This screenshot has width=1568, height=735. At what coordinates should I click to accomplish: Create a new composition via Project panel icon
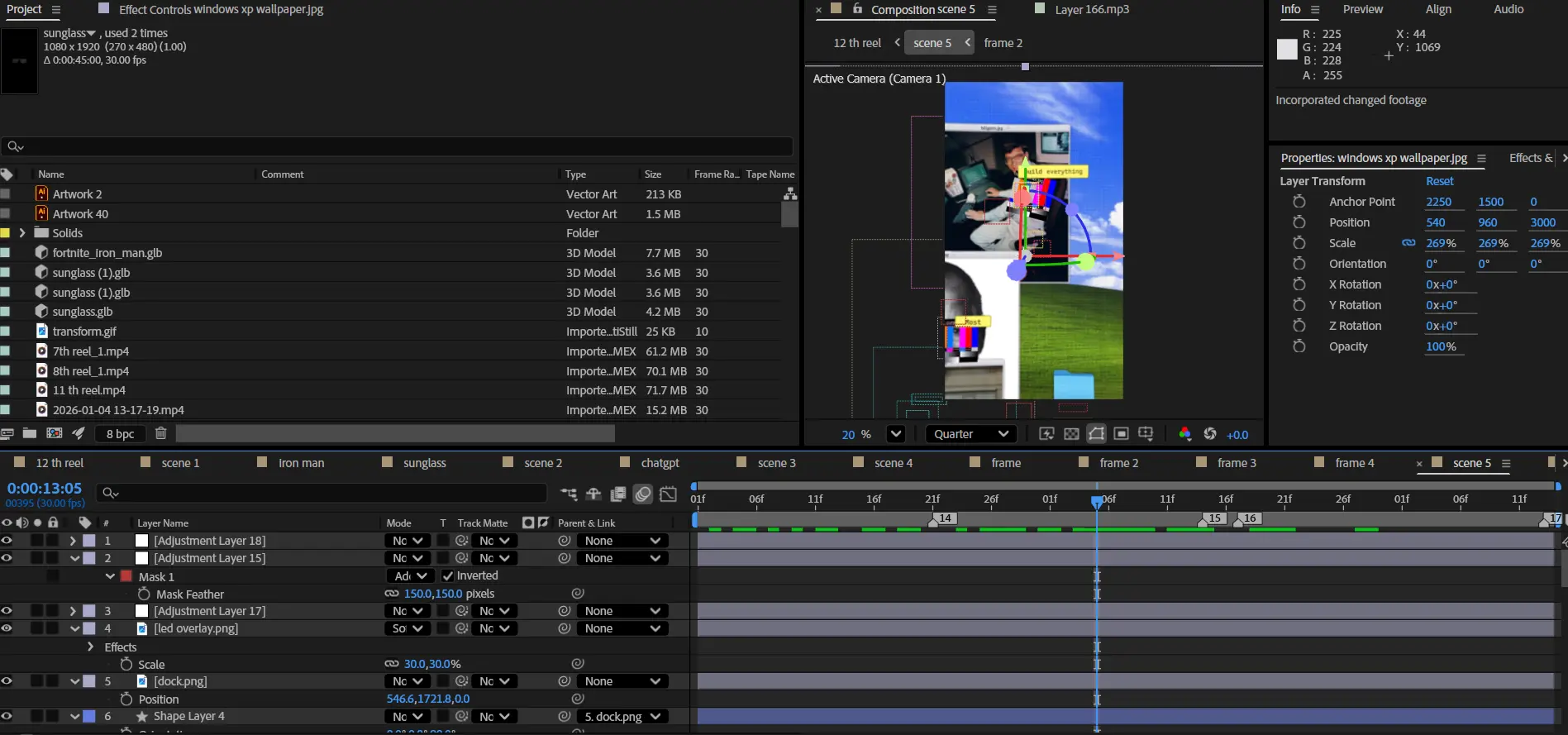point(55,433)
